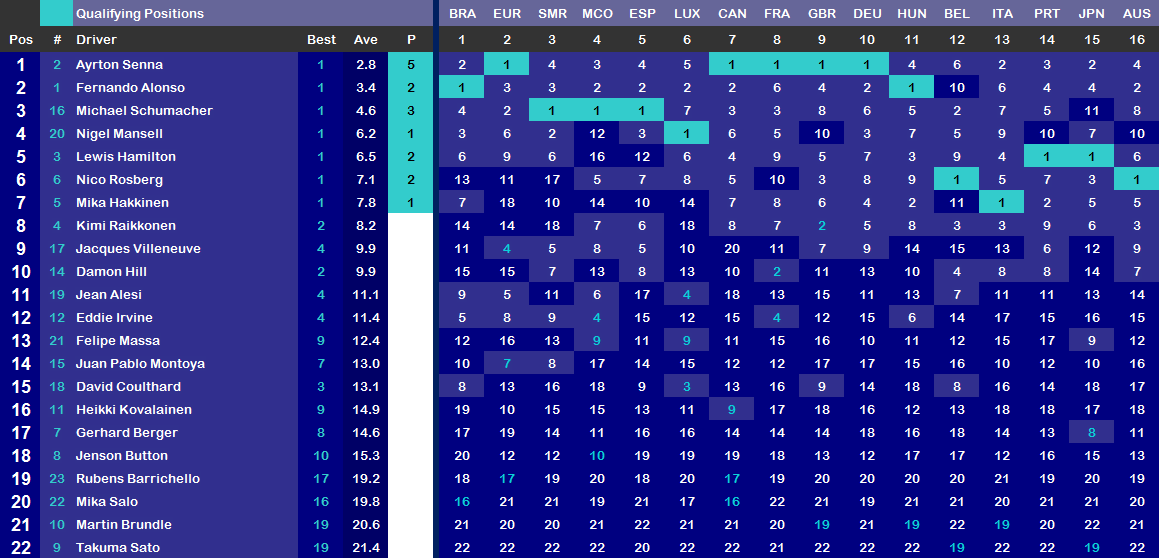Click the BRA race column header
Viewport: 1159px width, 558px height.
463,14
